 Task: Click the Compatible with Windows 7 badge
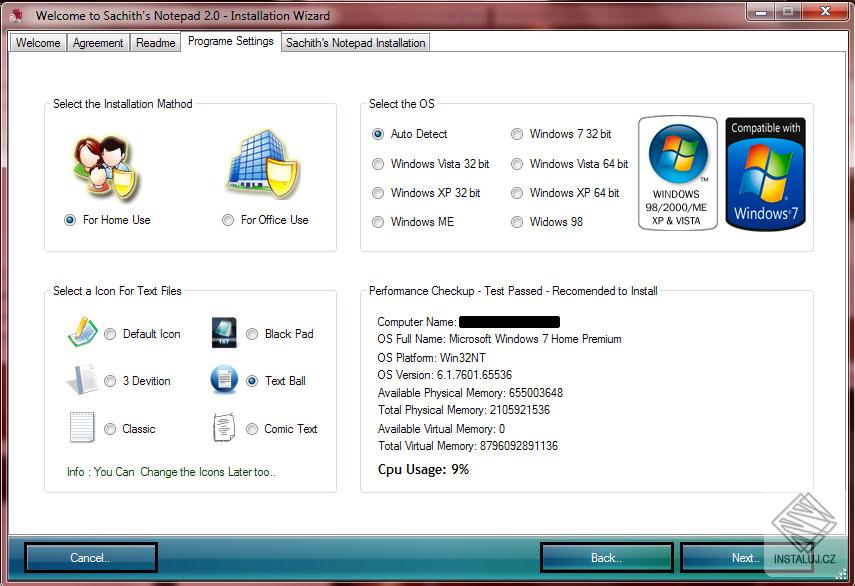[766, 174]
